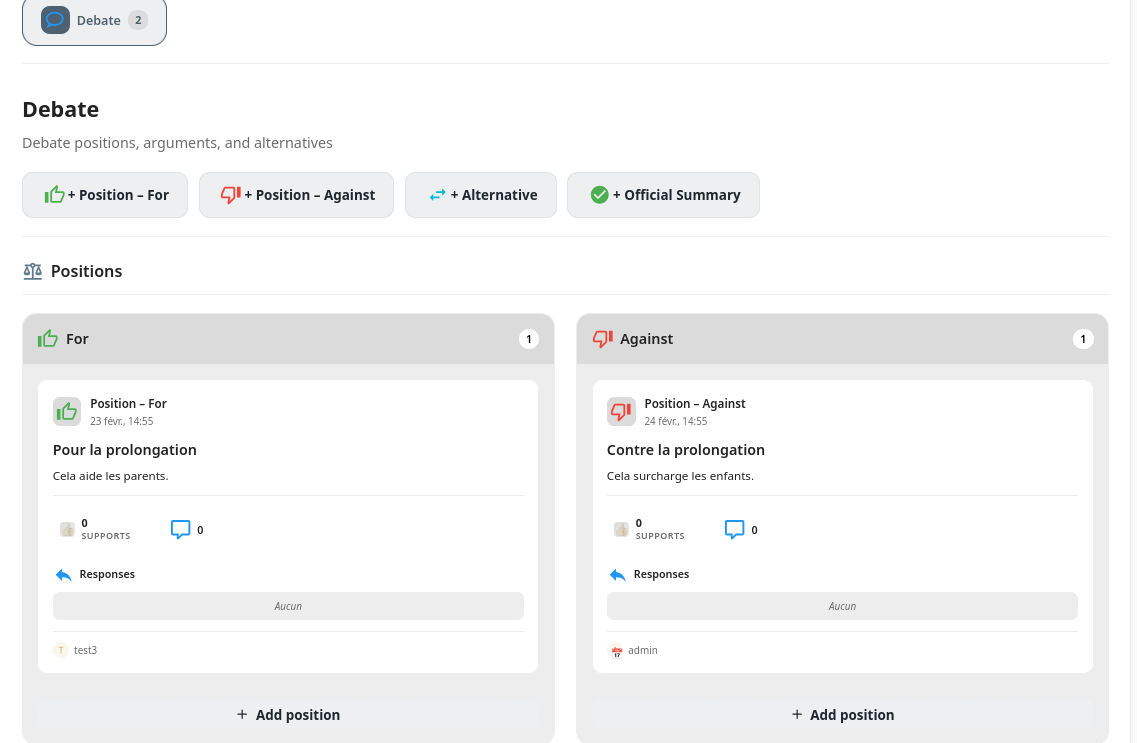Click the test3 author avatar on the For card
The image size is (1137, 743).
tap(61, 650)
